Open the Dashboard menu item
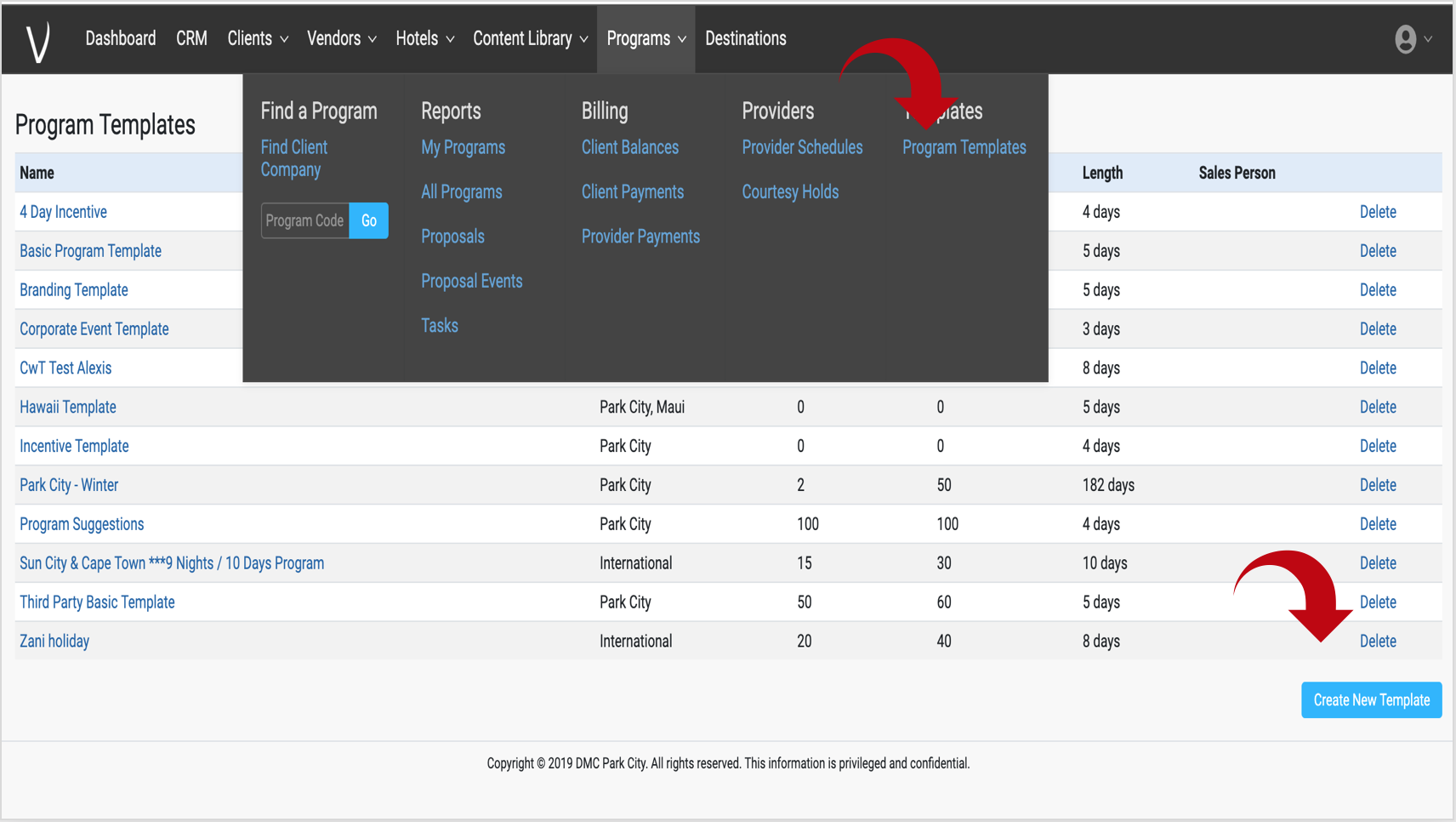 (x=121, y=38)
